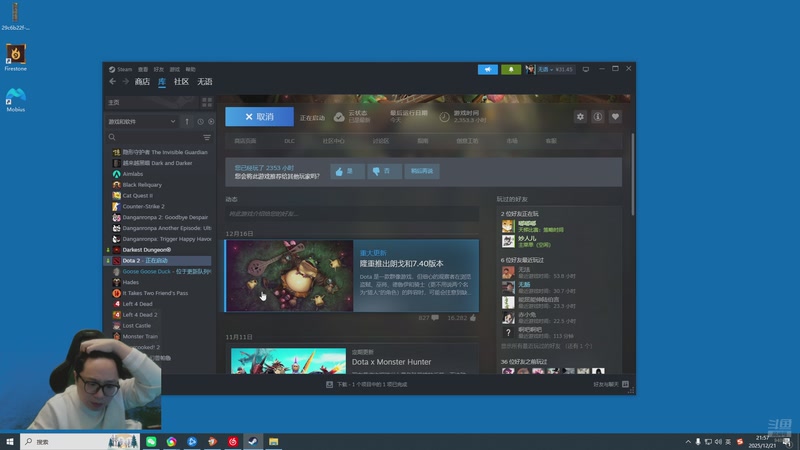Select Left 4 Dead 2 in library
Screen dimensions: 800x450
[140, 315]
